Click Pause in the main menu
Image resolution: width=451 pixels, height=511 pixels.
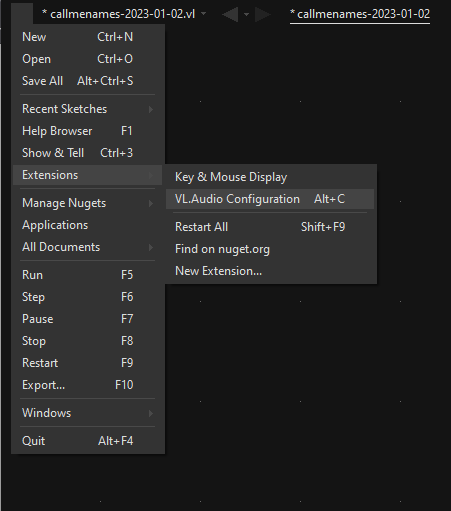(x=88, y=319)
